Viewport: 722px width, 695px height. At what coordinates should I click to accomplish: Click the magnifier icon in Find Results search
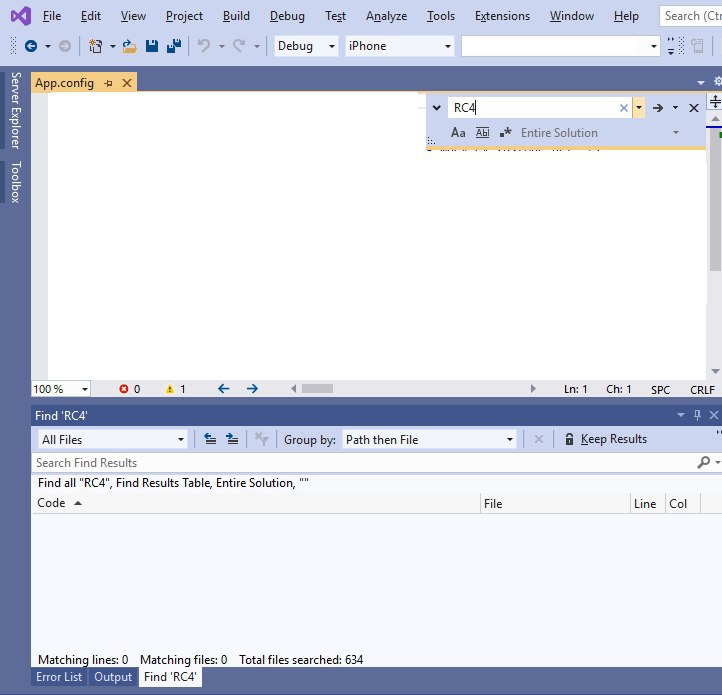pos(704,462)
